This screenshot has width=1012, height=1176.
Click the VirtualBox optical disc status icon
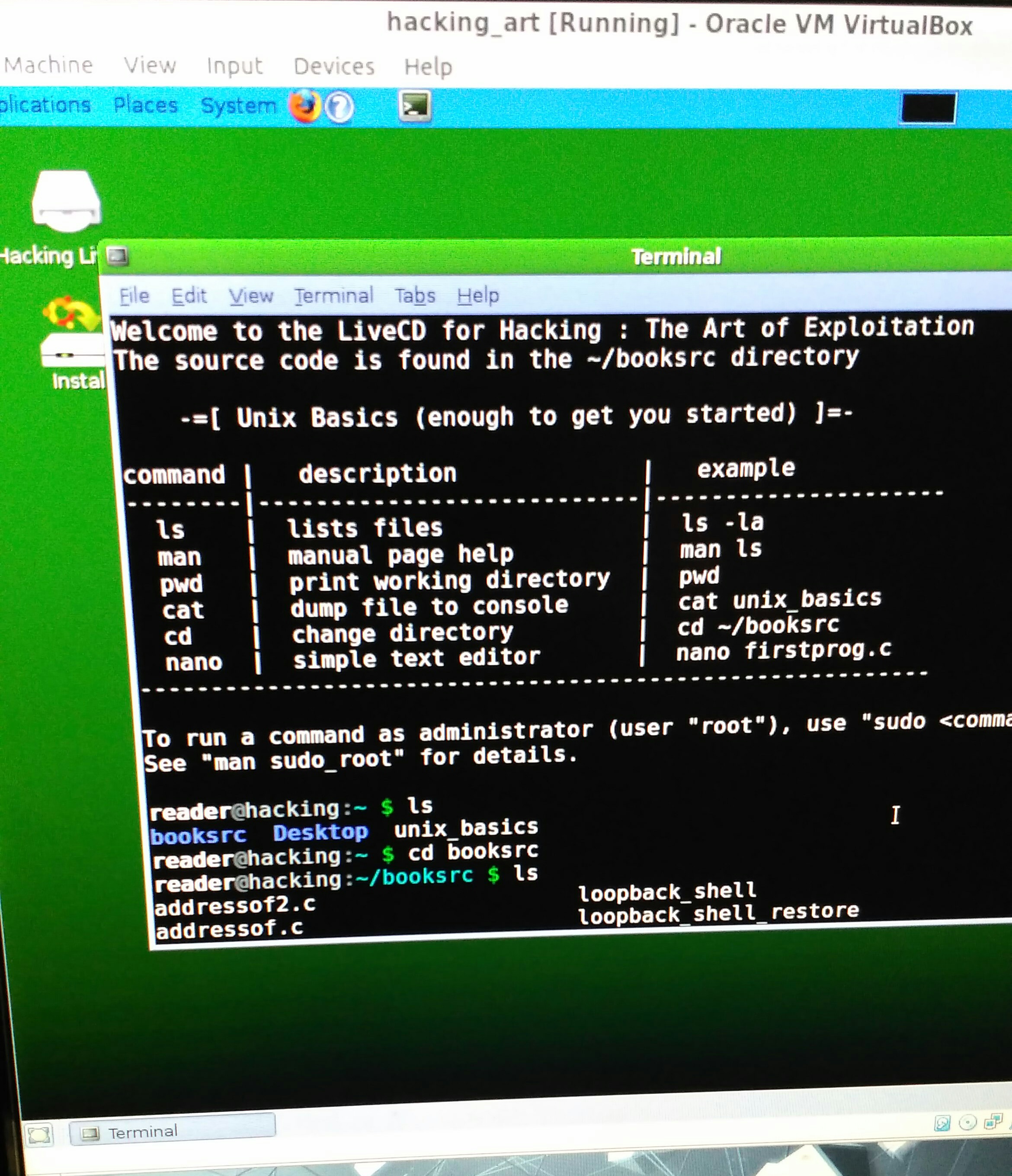click(967, 1122)
